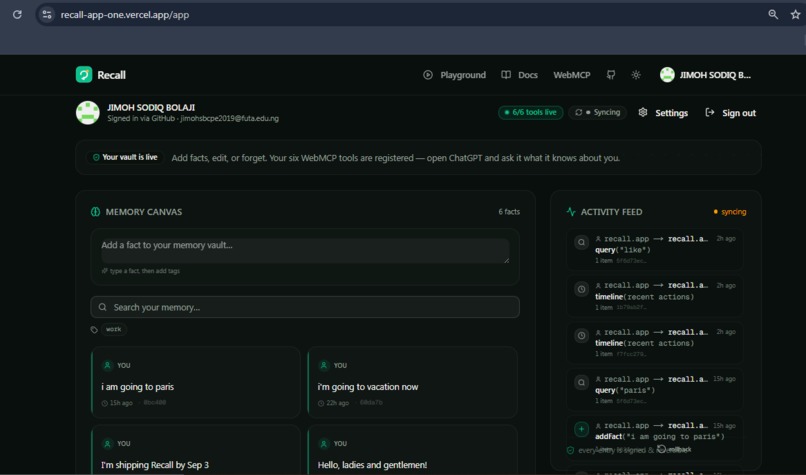The image size is (806, 475).
Task: Click the Memory Canvas brain icon
Action: click(96, 212)
